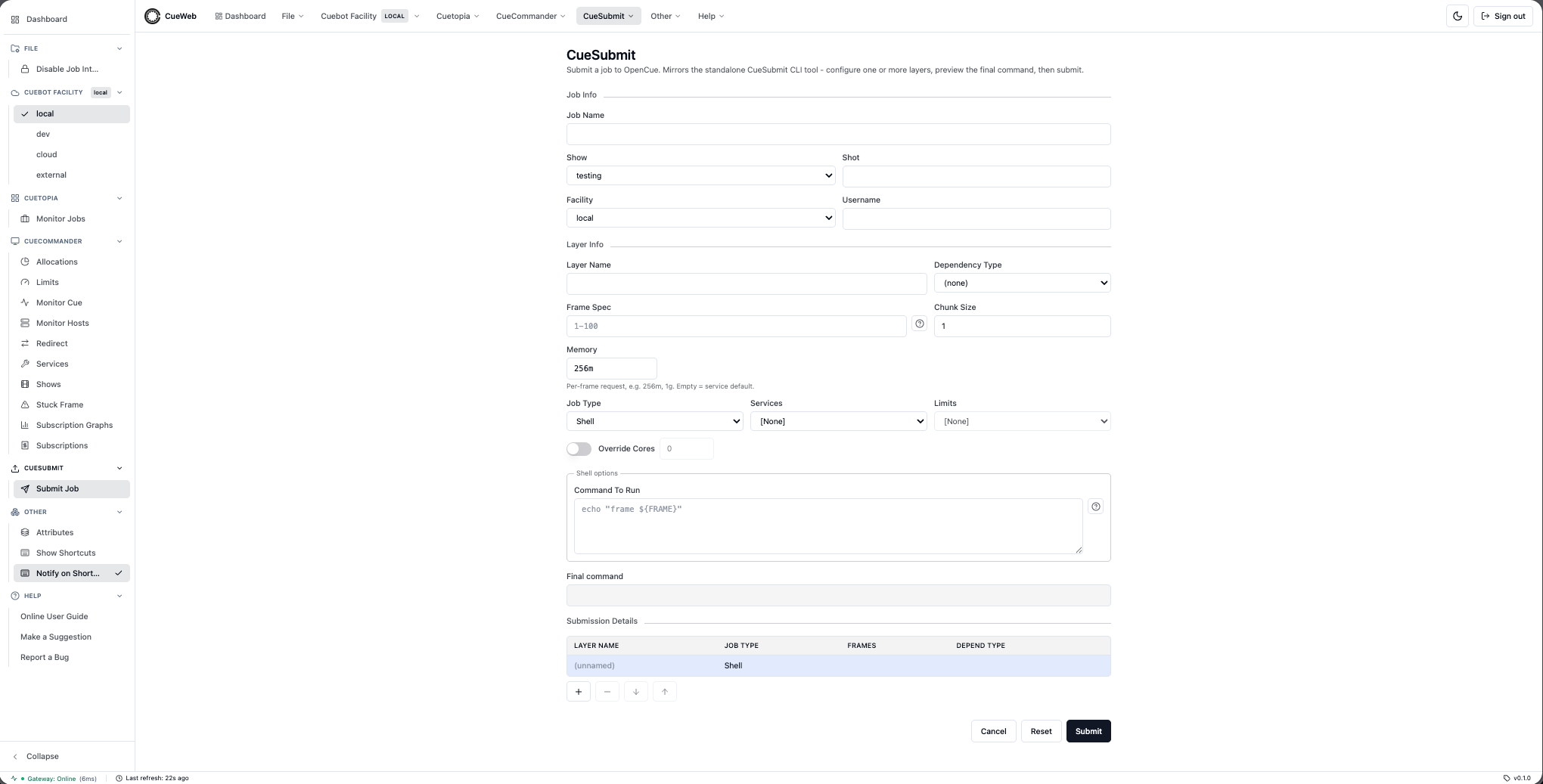This screenshot has height=784, width=1543.
Task: Click Sign out
Action: point(1503,16)
